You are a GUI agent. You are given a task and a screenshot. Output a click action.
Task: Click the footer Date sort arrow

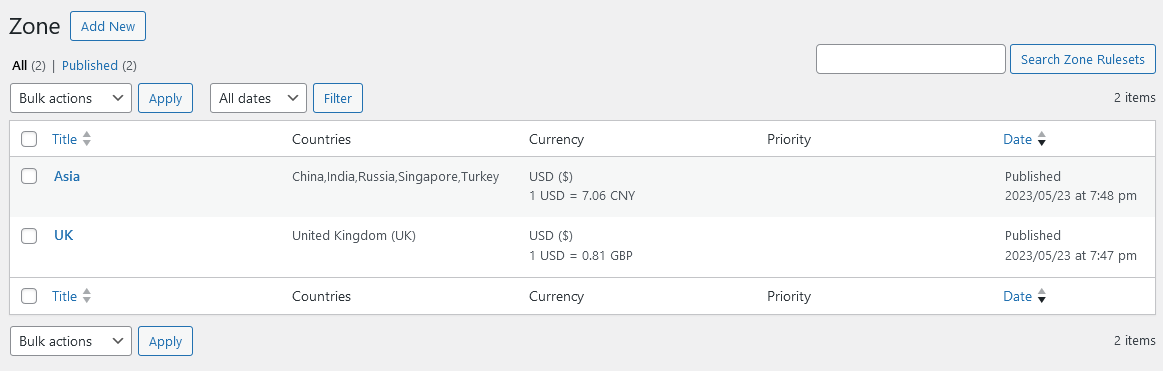pyautogui.click(x=1041, y=296)
